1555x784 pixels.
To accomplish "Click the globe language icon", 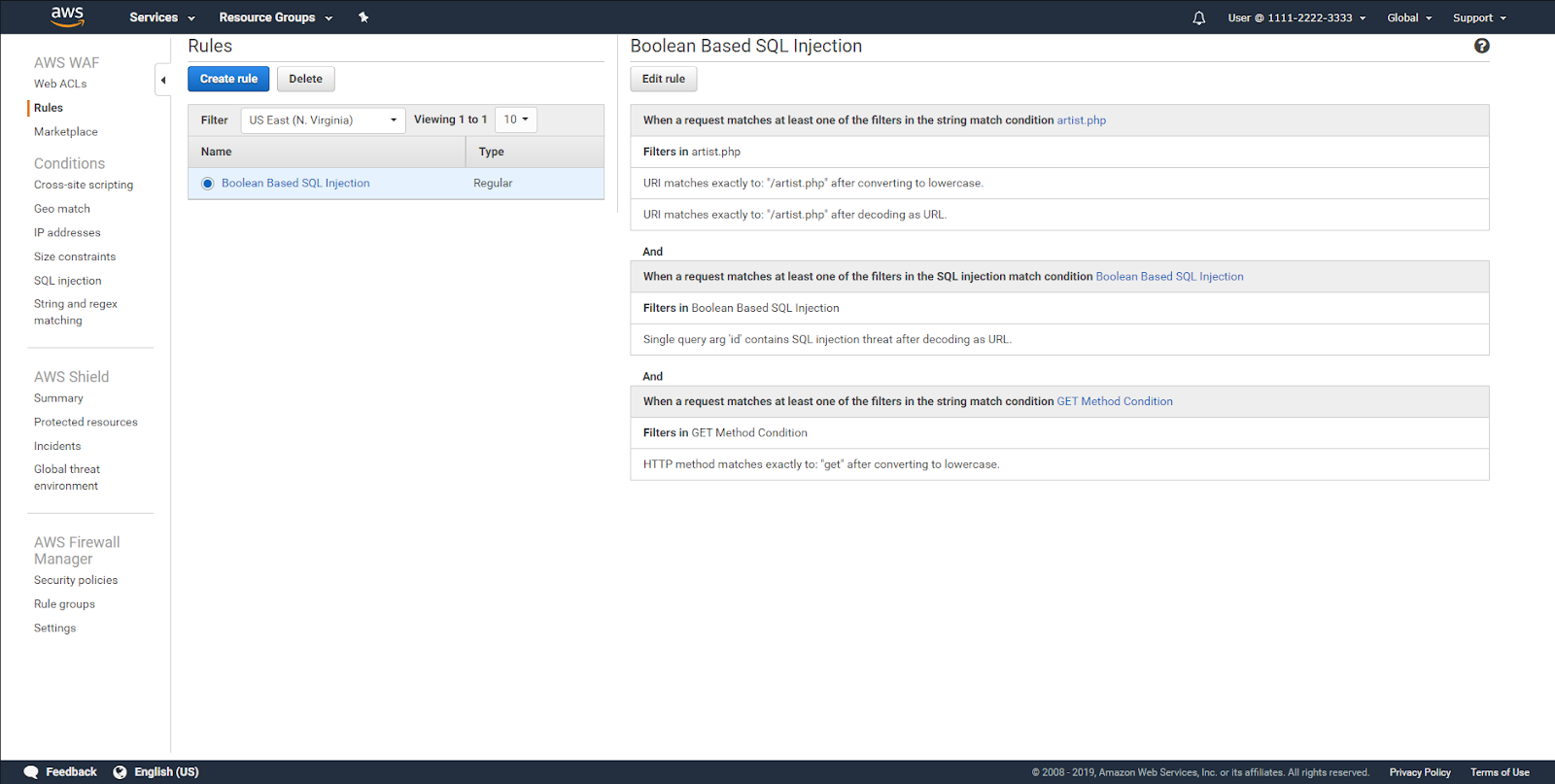I will (x=120, y=772).
